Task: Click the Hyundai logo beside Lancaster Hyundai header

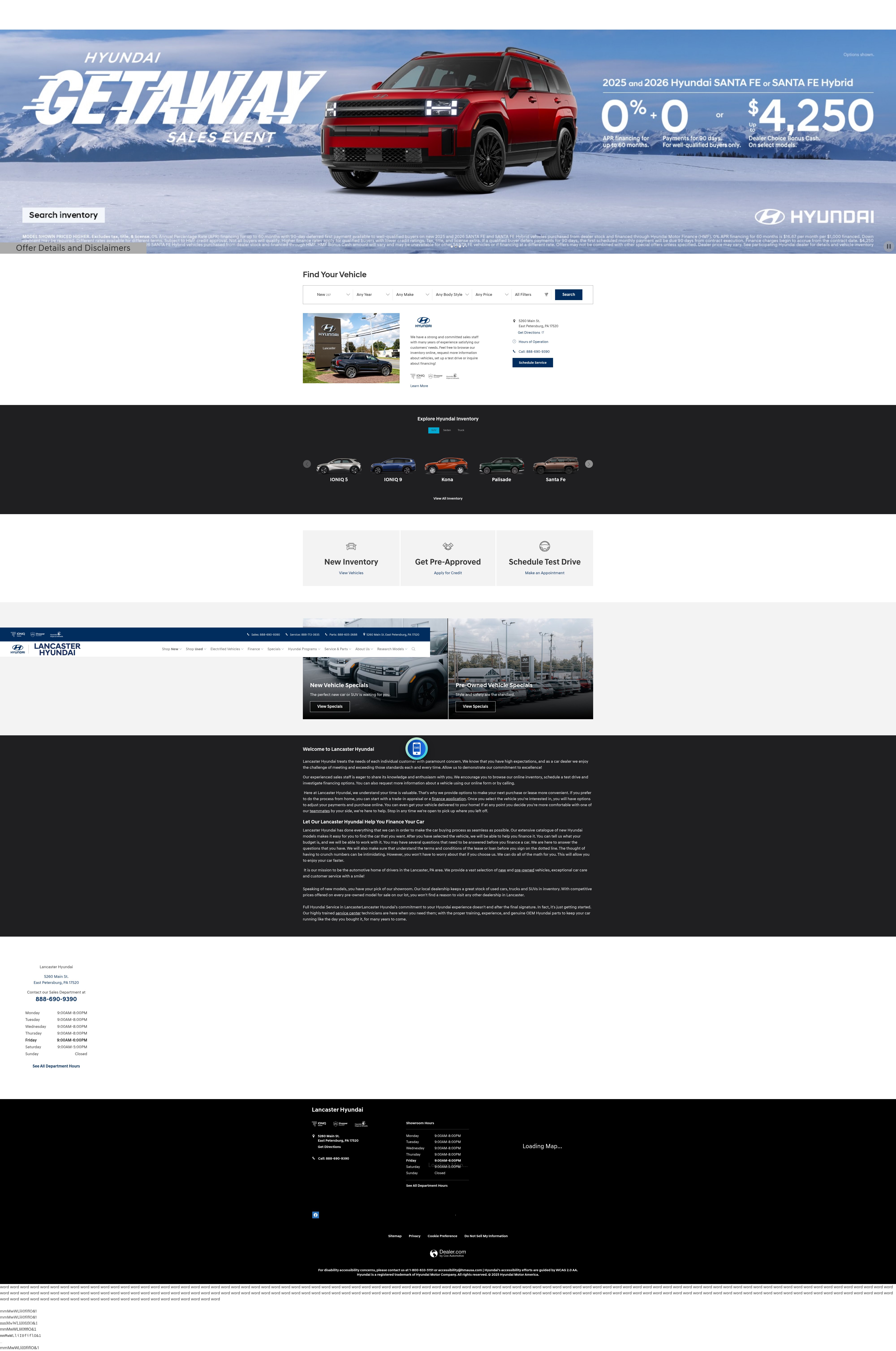Action: pyautogui.click(x=18, y=648)
